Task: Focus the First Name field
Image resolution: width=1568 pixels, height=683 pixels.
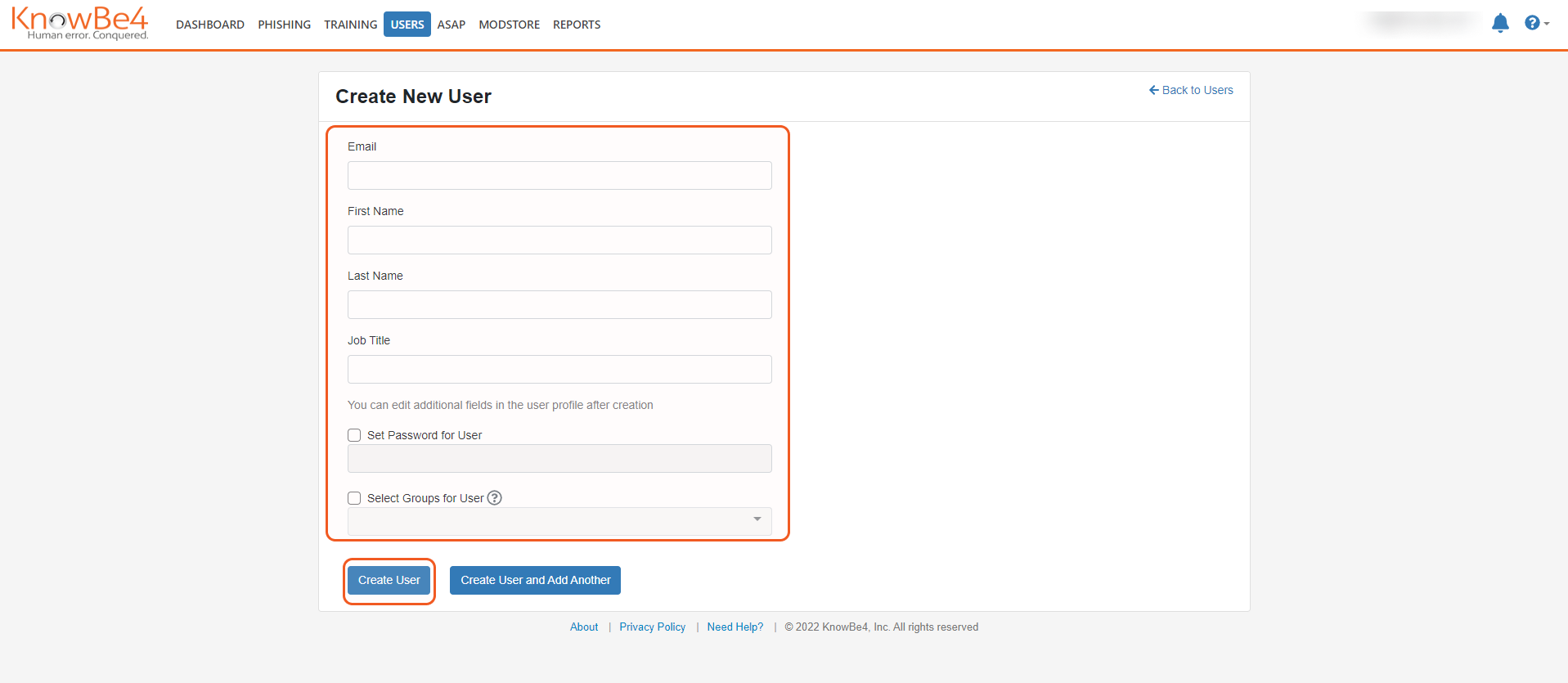Action: tap(559, 240)
